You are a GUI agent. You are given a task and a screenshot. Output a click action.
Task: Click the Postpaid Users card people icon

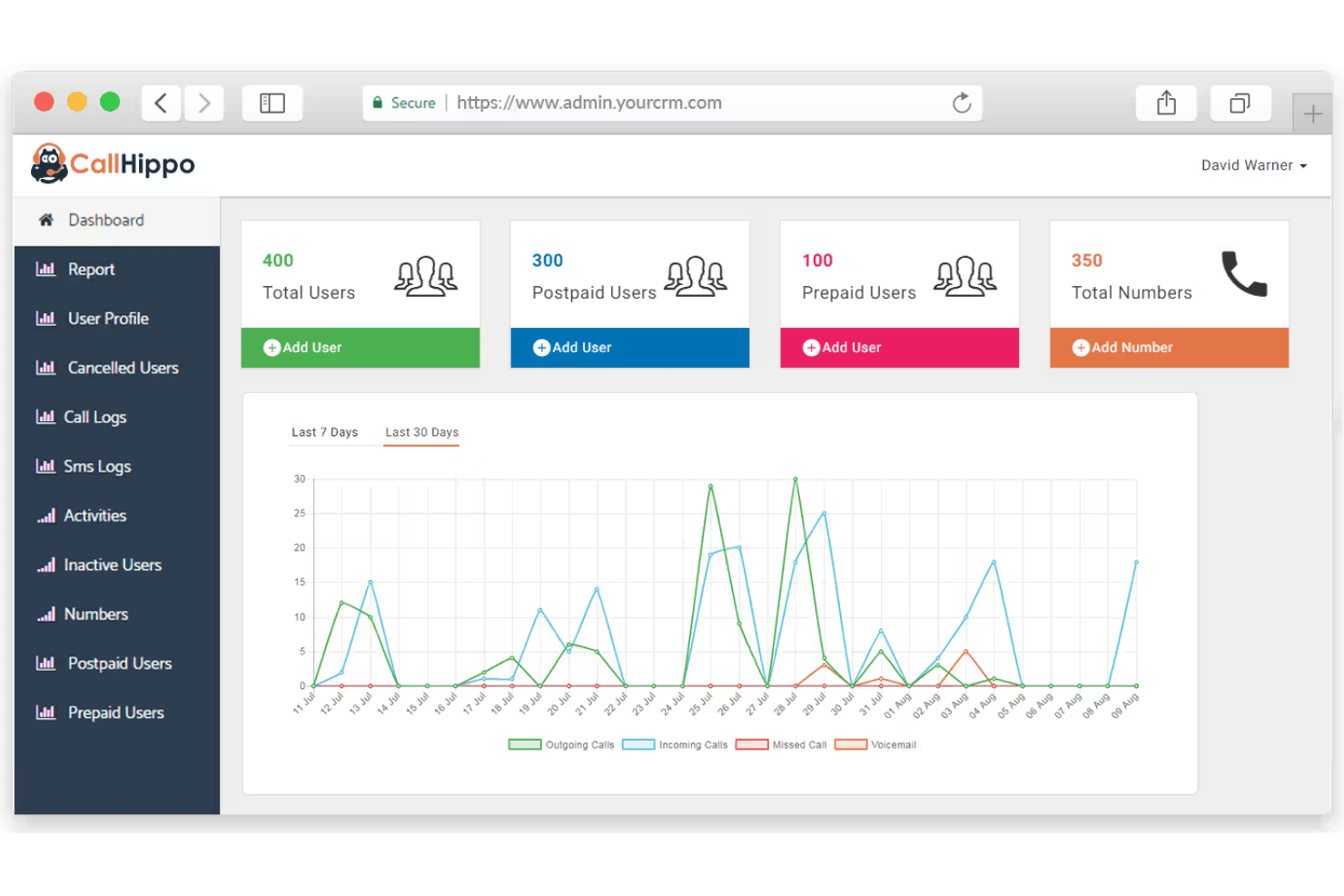[x=696, y=276]
